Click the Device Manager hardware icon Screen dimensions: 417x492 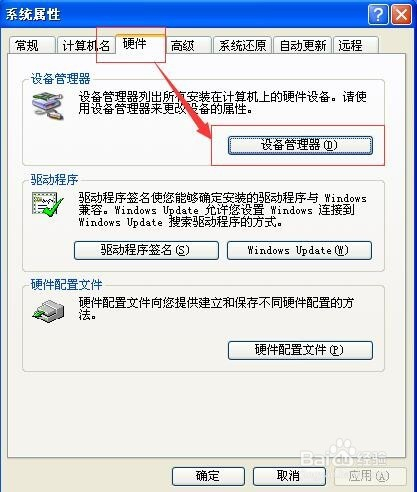[x=48, y=106]
